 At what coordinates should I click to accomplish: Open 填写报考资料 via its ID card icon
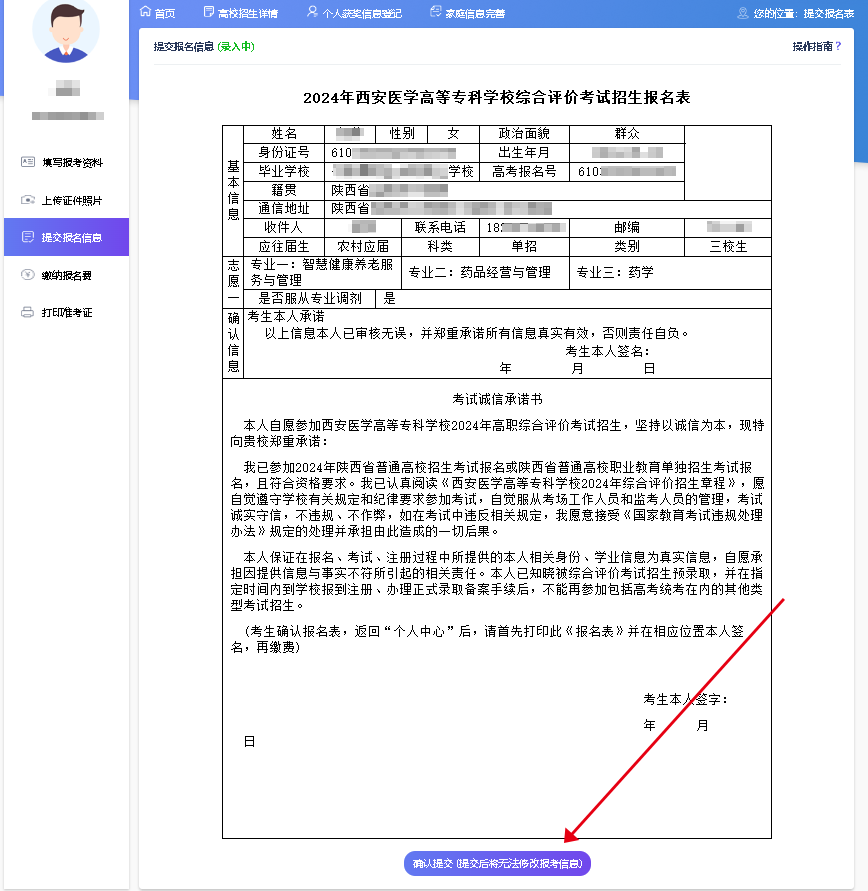click(x=27, y=162)
